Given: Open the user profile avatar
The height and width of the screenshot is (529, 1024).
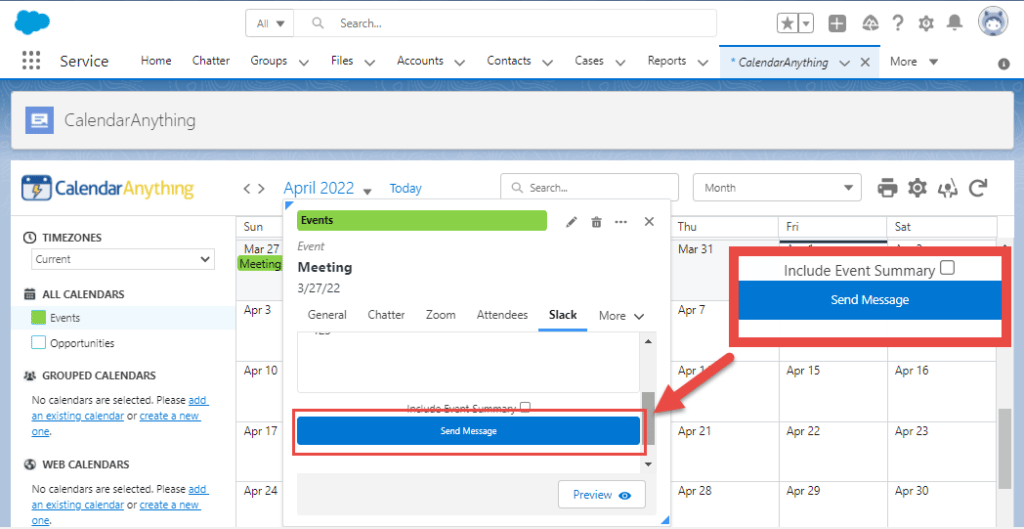Looking at the screenshot, I should (993, 22).
